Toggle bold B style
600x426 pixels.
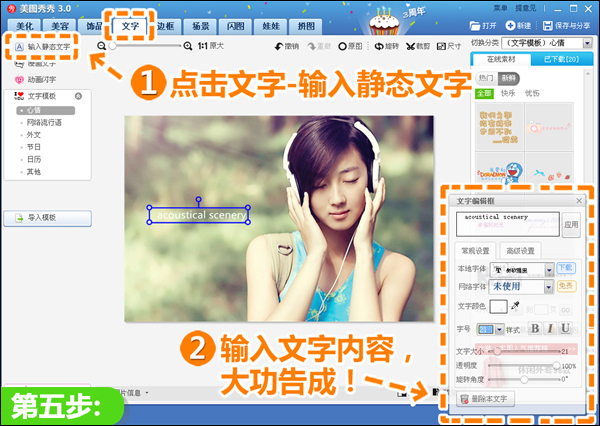(535, 328)
